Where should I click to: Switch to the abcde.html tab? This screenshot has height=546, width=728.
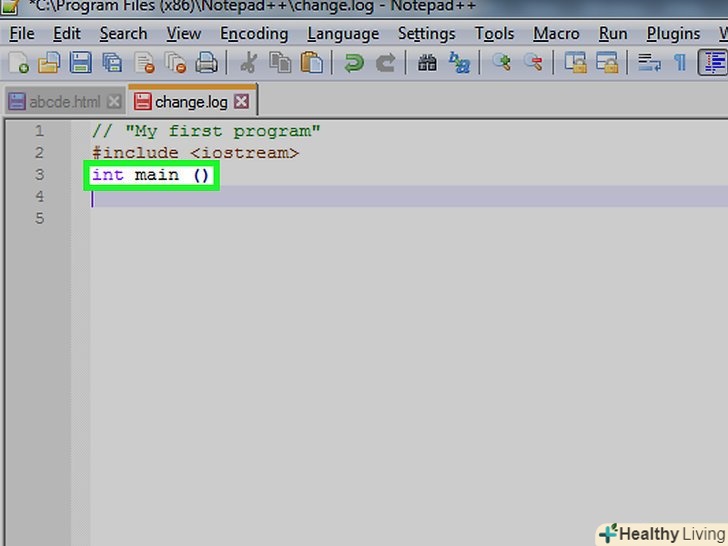65,102
